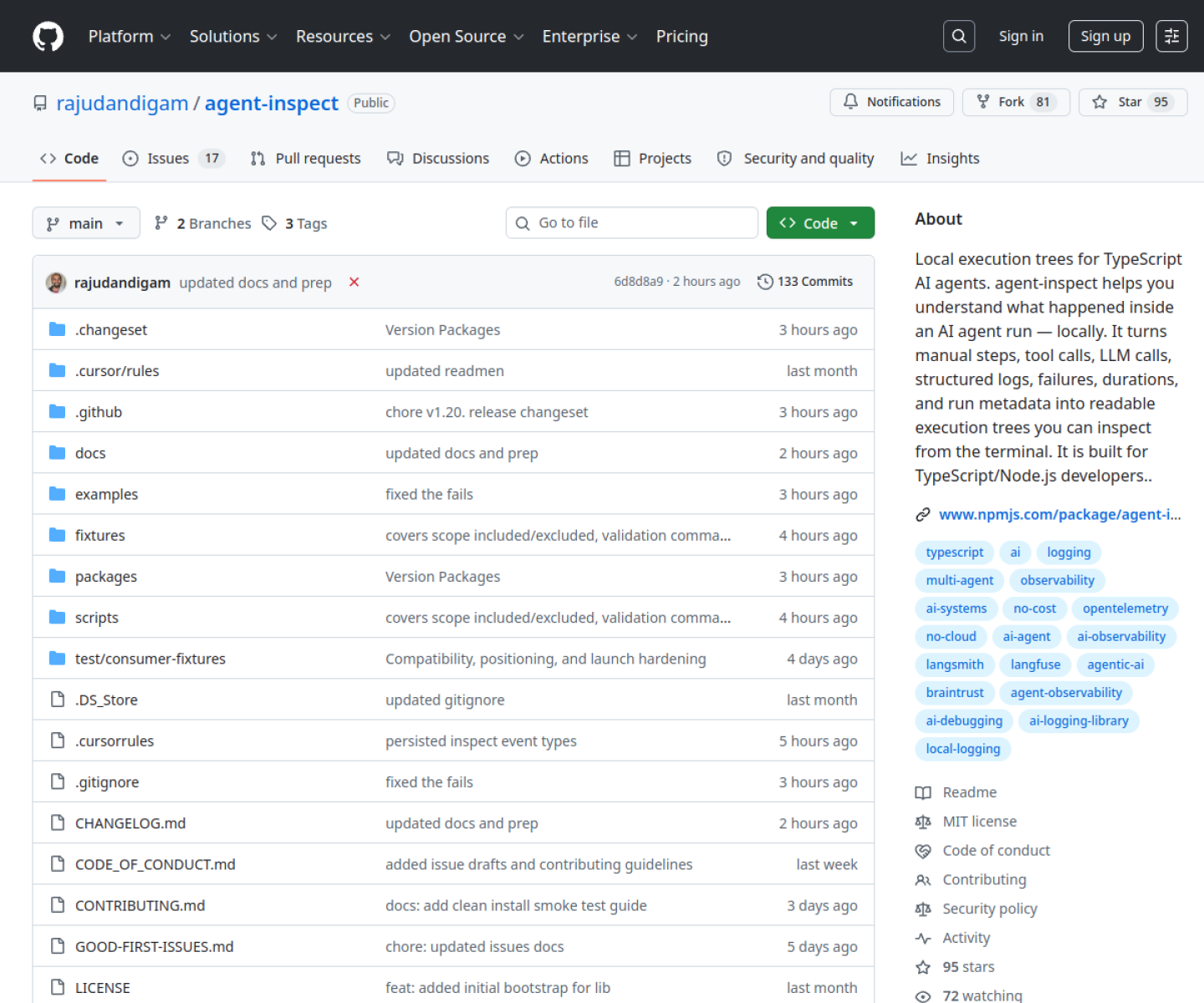Click the scripts folder icon
The image size is (1204, 1003).
tap(57, 617)
